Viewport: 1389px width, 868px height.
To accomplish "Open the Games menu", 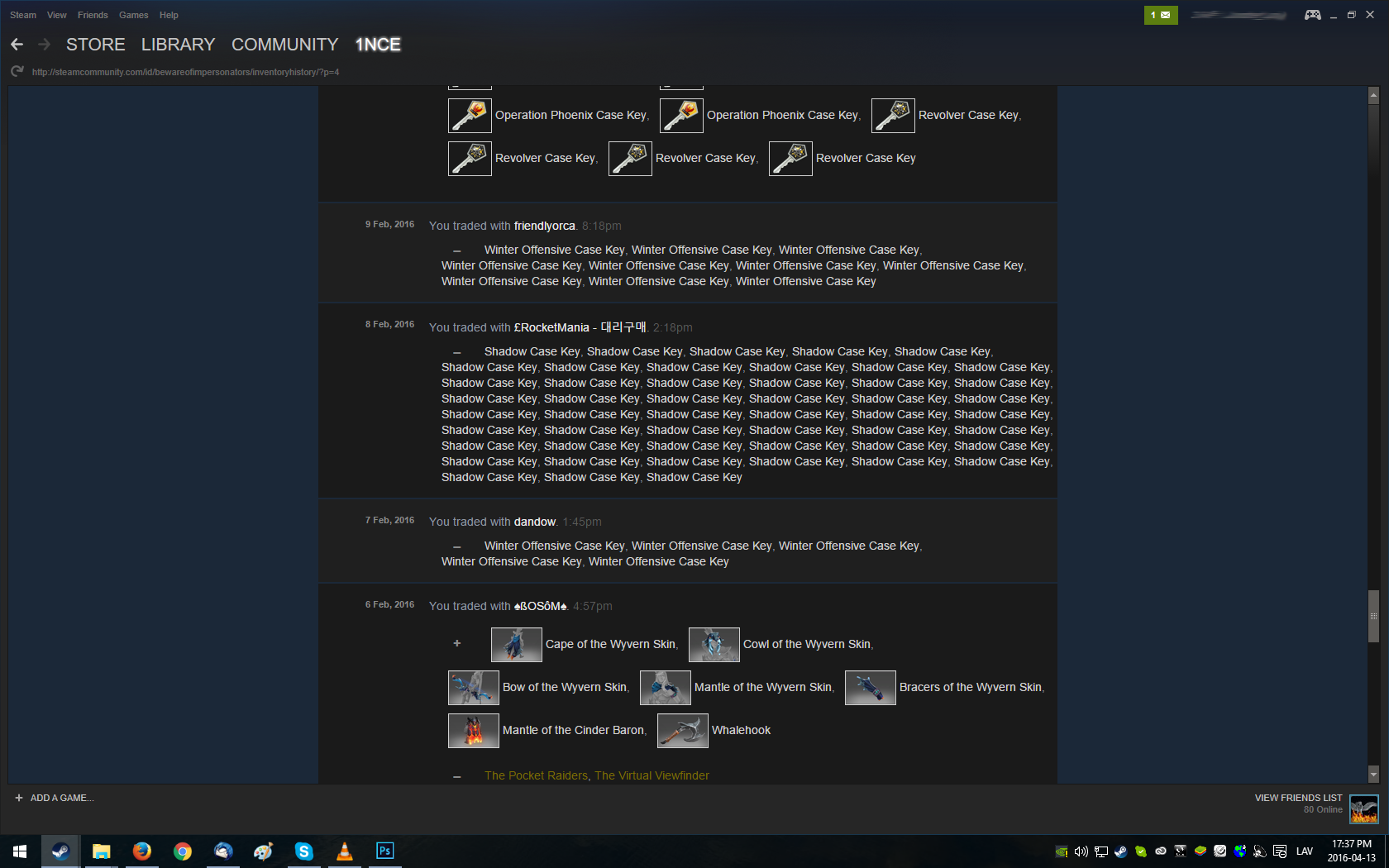I will pyautogui.click(x=133, y=15).
